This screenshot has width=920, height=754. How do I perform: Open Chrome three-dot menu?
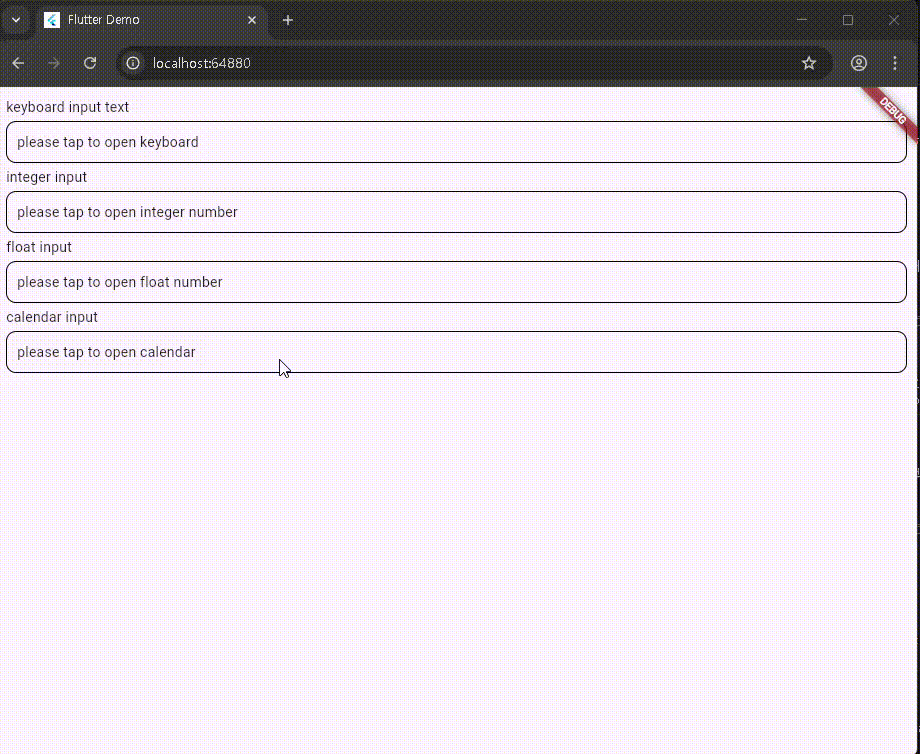coord(895,63)
